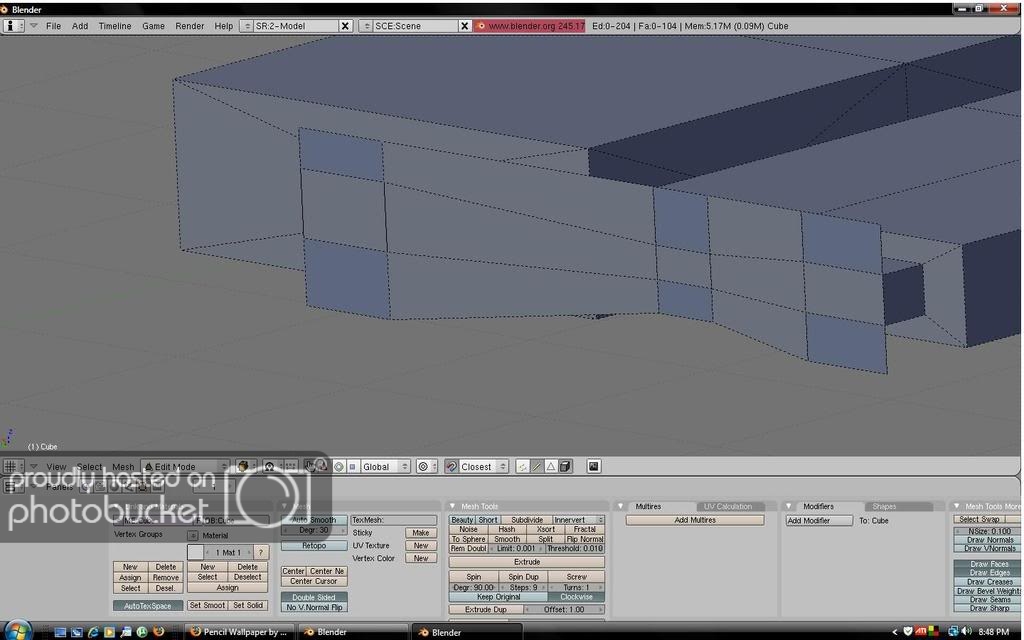The image size is (1024, 640).
Task: Click the proportional editing icon
Action: click(x=422, y=466)
